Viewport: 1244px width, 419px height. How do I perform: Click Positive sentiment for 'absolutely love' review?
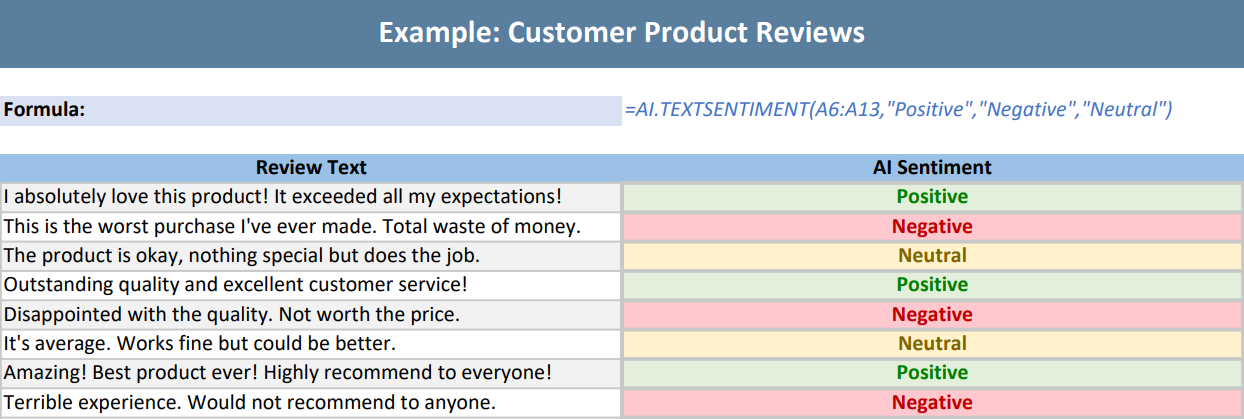pyautogui.click(x=932, y=197)
